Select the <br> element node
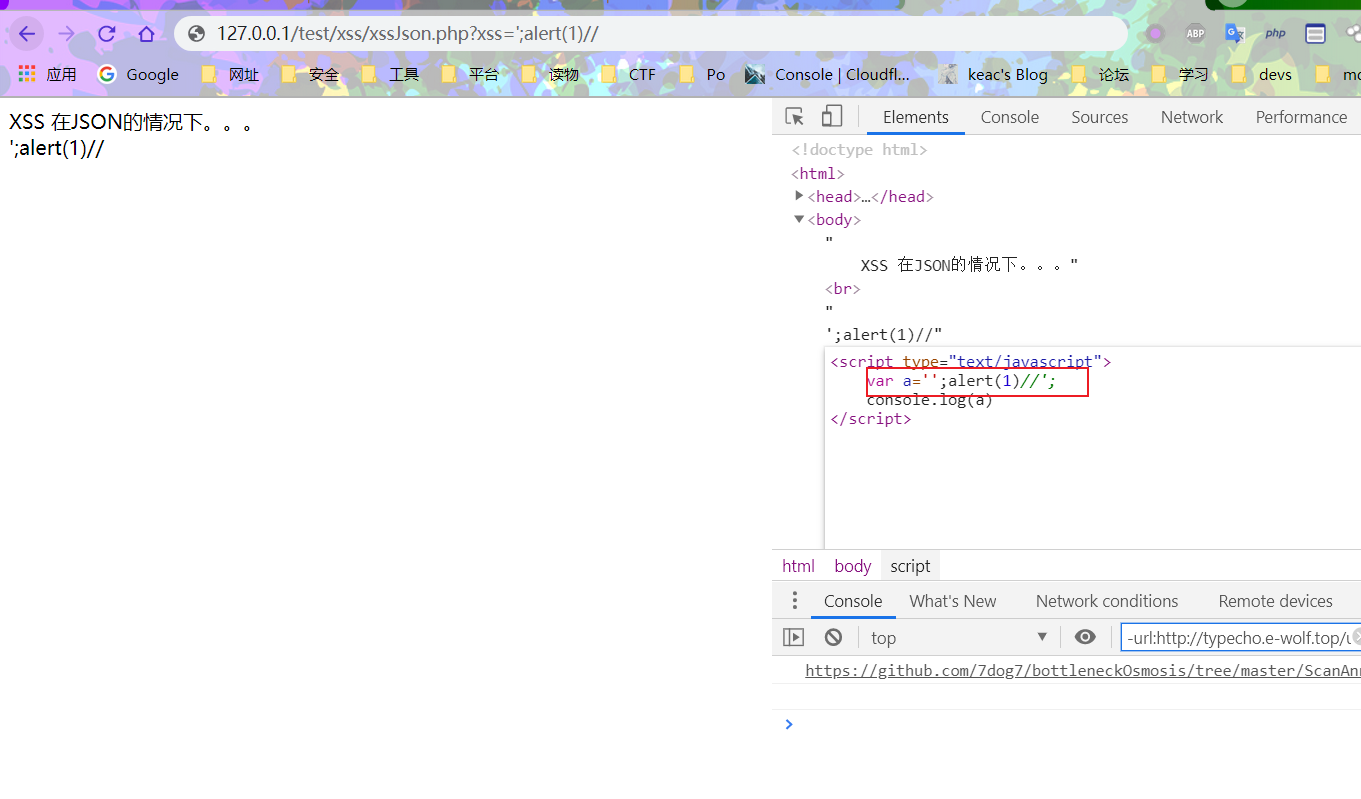 click(x=843, y=288)
